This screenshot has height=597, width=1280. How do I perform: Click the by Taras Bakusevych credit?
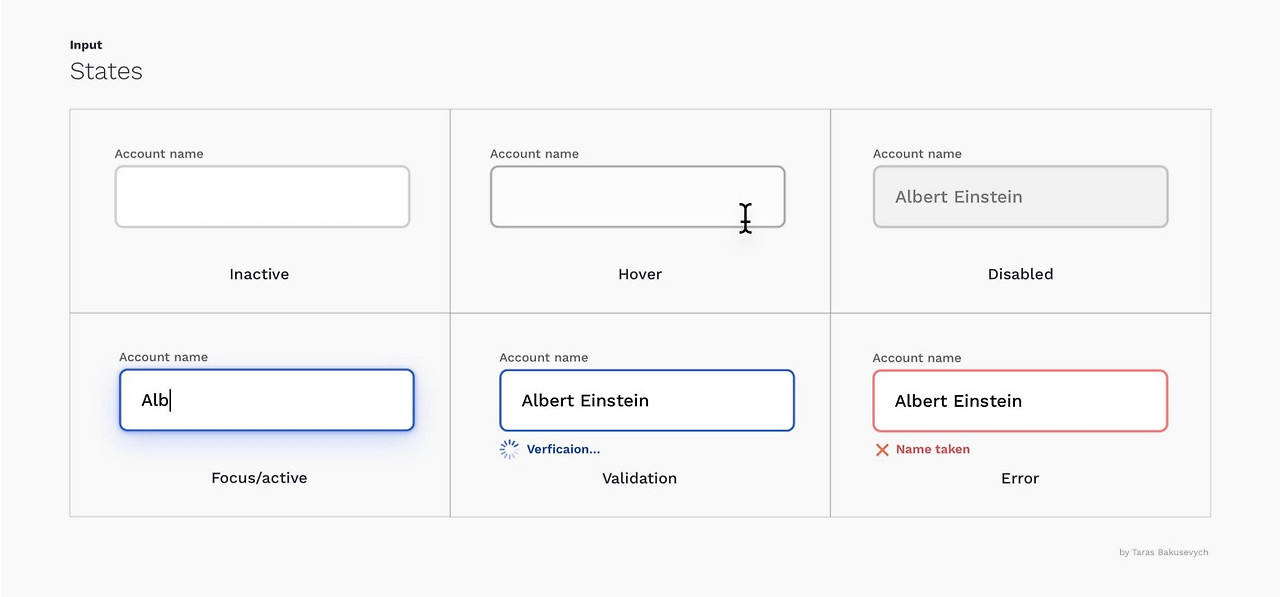[1163, 551]
